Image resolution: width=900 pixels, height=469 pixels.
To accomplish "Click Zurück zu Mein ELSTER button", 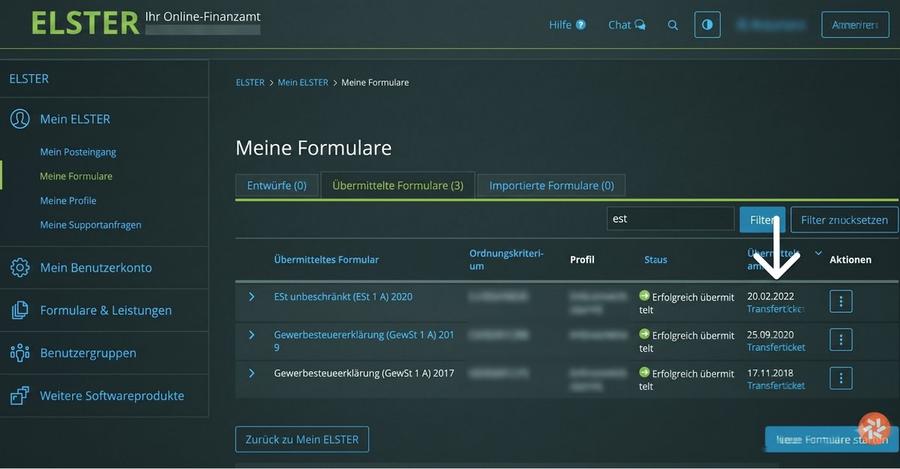I will coord(302,439).
